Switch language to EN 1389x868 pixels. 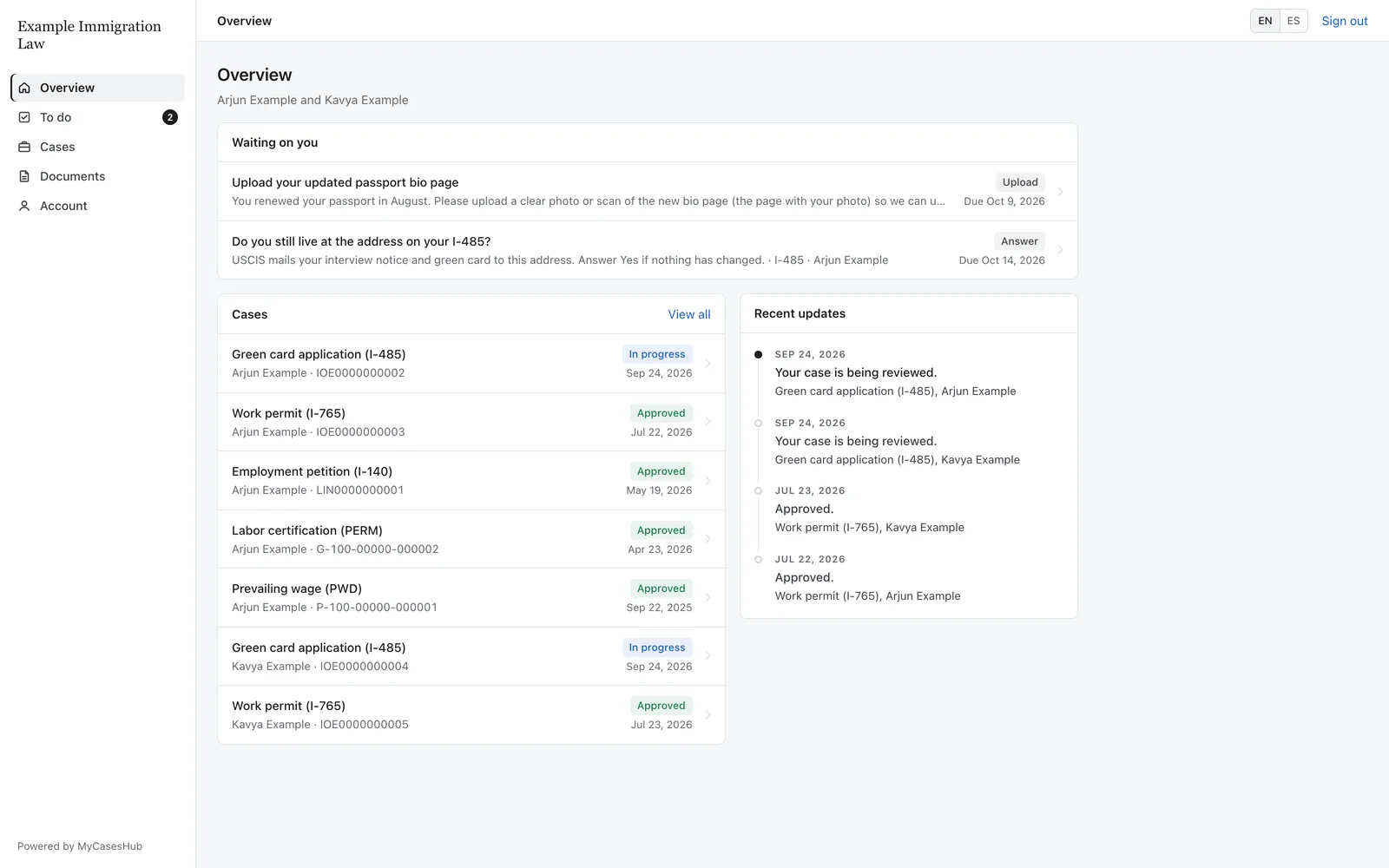[x=1265, y=21]
